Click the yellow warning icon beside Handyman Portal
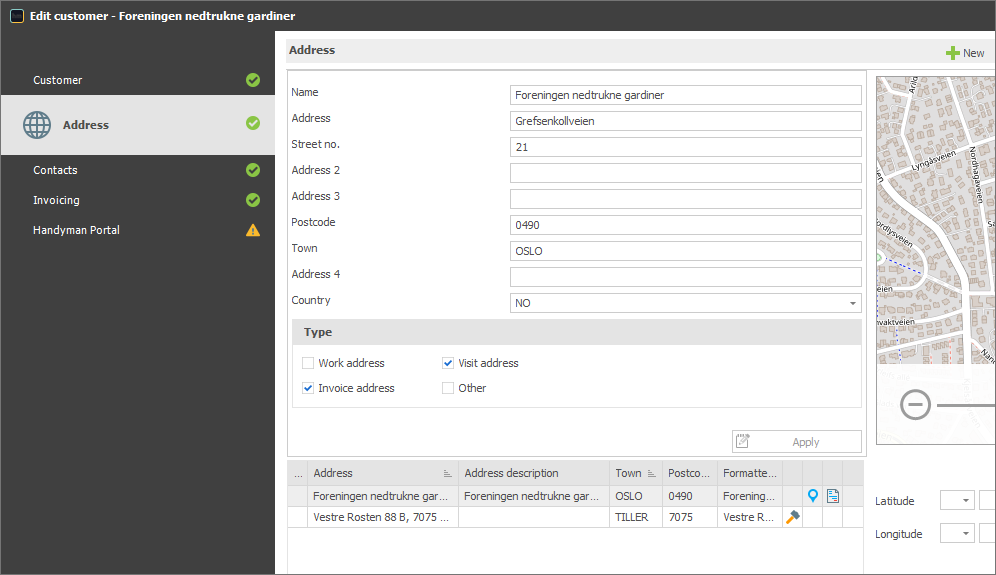Viewport: 996px width, 575px height. [253, 230]
